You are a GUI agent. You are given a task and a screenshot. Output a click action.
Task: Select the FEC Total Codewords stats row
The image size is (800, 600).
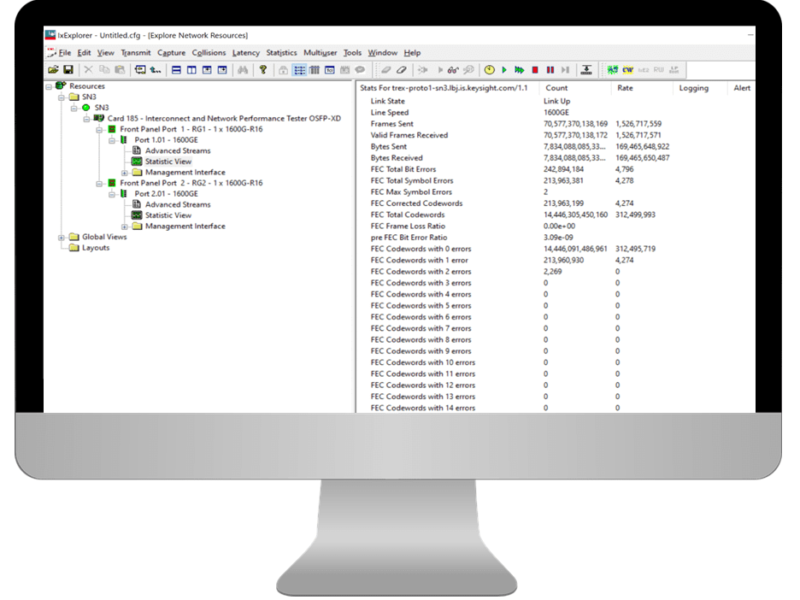[420, 214]
